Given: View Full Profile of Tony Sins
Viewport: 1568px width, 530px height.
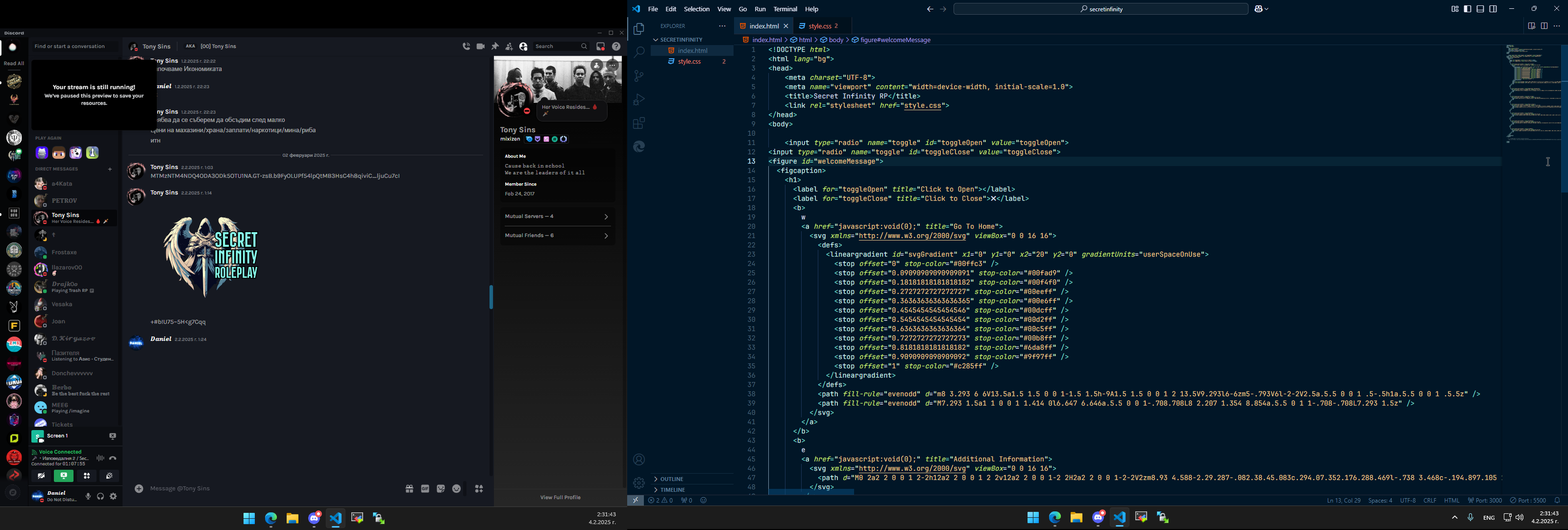Looking at the screenshot, I should [x=560, y=498].
